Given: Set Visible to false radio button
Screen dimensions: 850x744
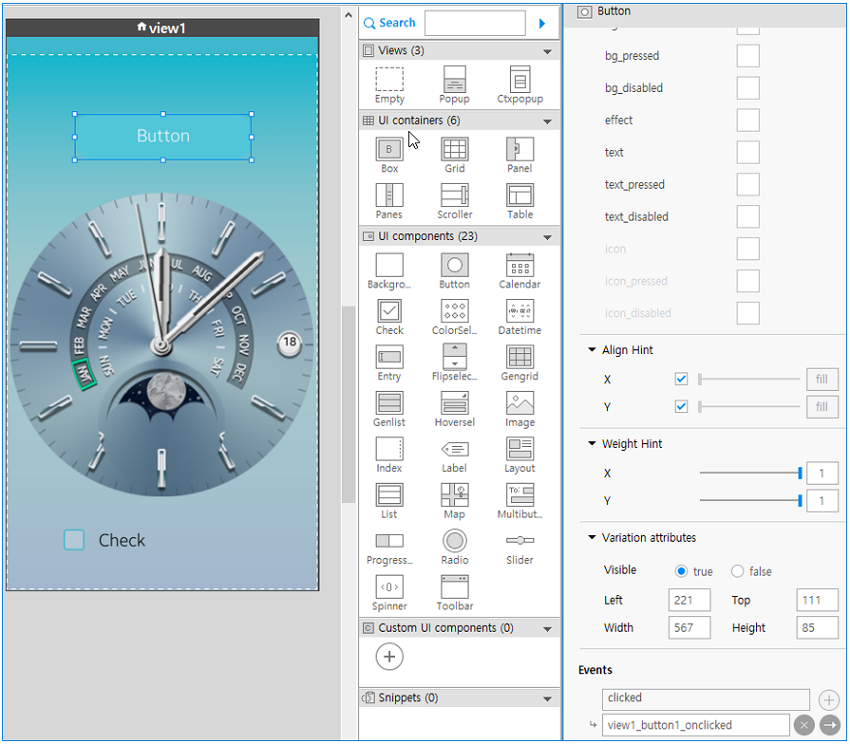Looking at the screenshot, I should pos(738,571).
